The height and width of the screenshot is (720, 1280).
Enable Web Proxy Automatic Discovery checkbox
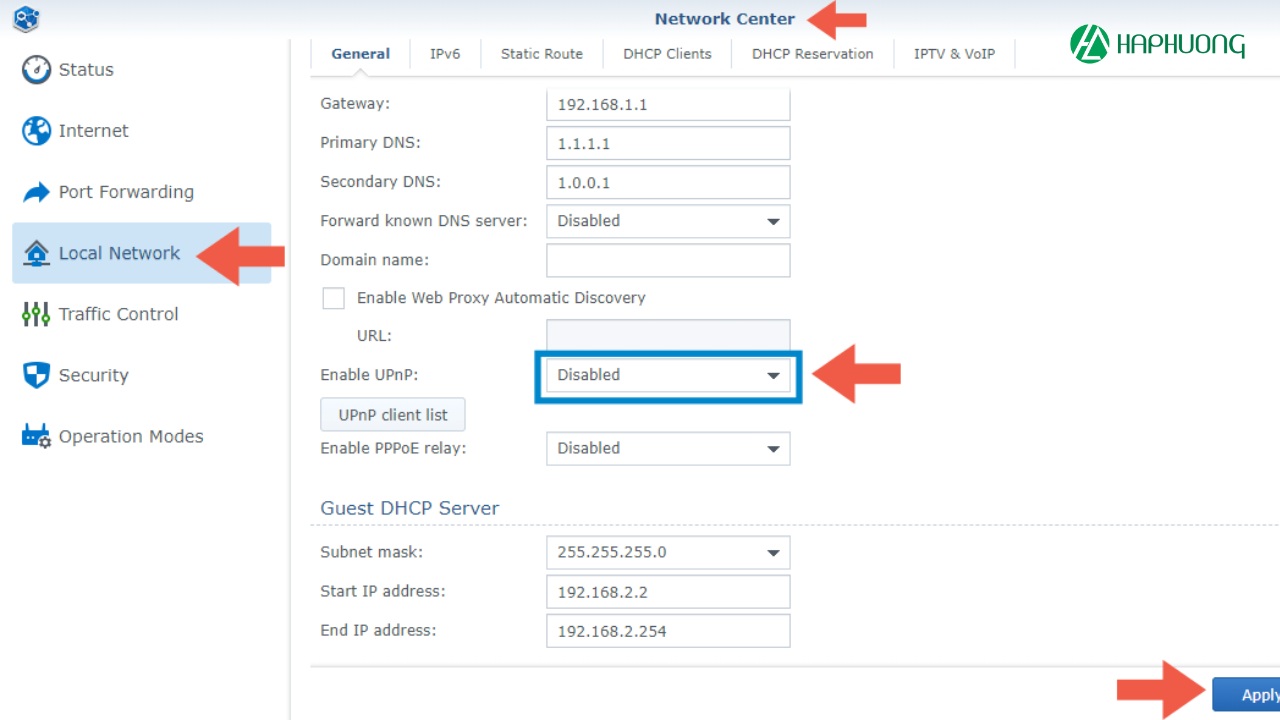333,298
